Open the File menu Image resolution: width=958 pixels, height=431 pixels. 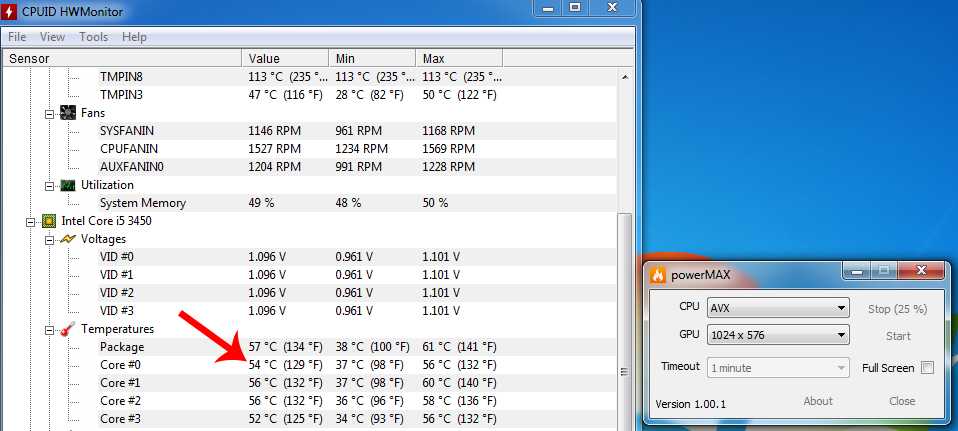pyautogui.click(x=16, y=37)
